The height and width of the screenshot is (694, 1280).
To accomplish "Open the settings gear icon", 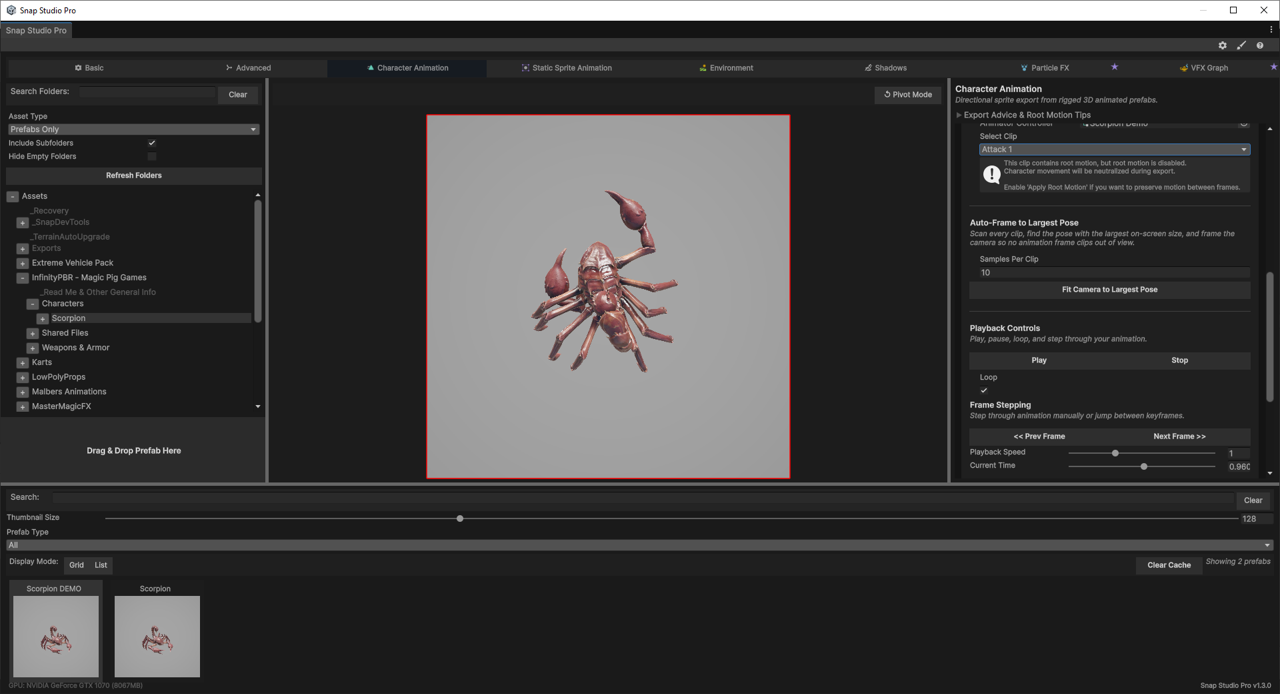I will [1222, 45].
